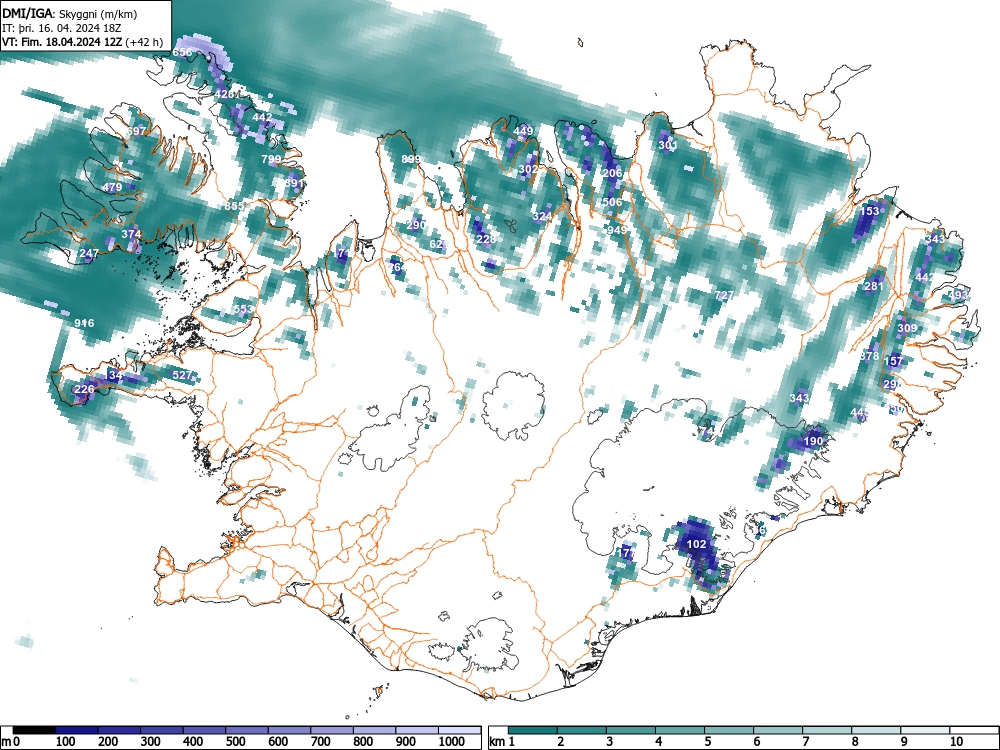Click the 656 visibility value on the map
Screen dimensions: 1000x750
[x=182, y=52]
